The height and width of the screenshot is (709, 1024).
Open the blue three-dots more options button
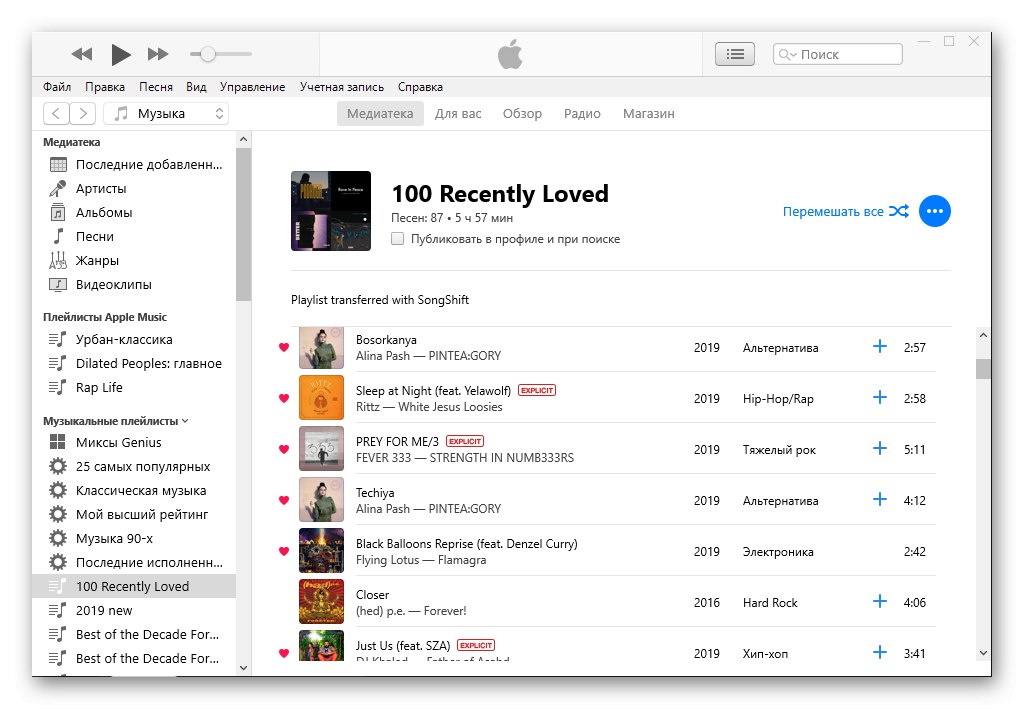pyautogui.click(x=935, y=212)
